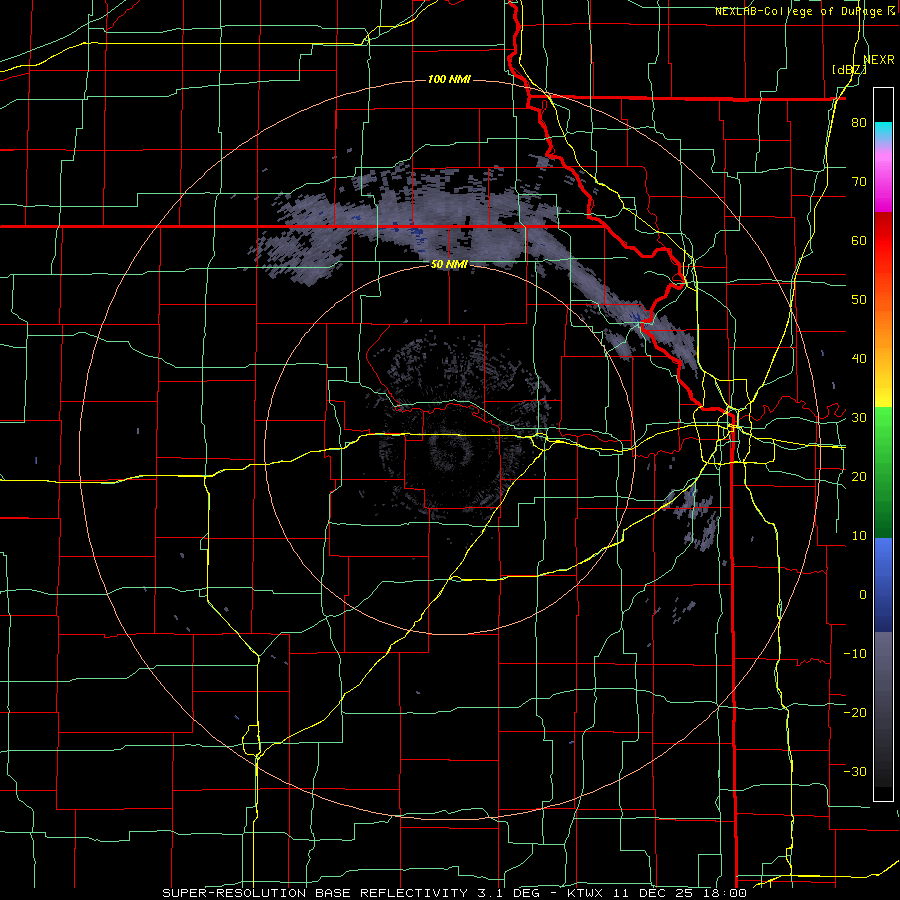
Task: Click the "50 NMI" range ring label
Action: coord(449,264)
